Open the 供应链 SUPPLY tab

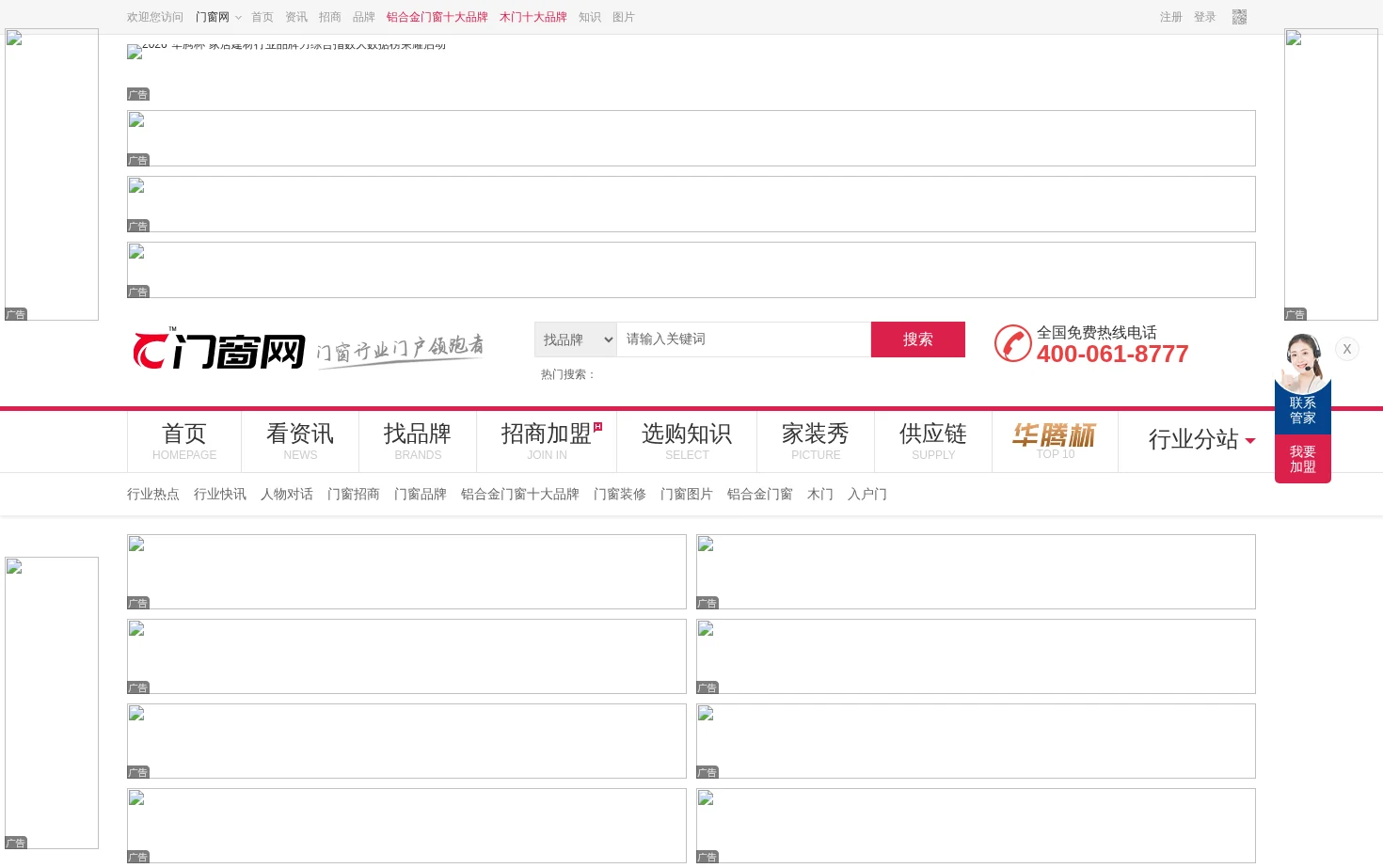[x=933, y=441]
